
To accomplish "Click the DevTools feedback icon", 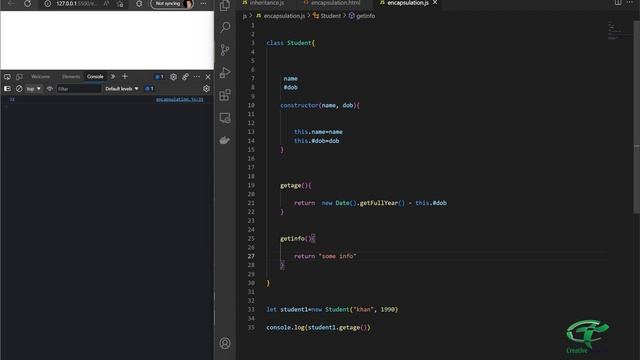I will pos(185,77).
